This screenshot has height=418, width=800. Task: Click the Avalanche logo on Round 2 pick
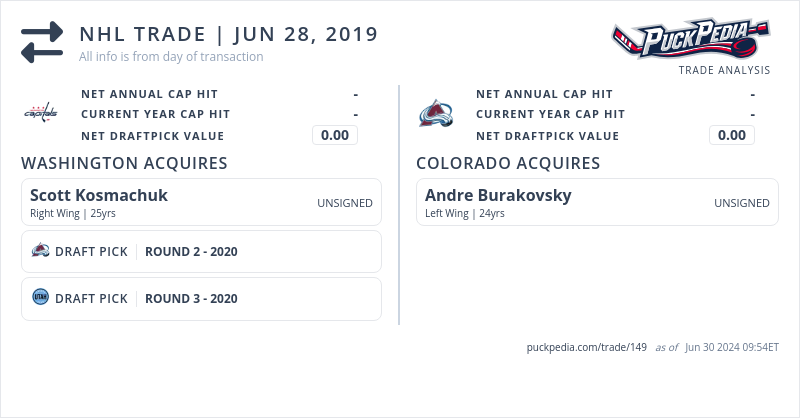[41, 251]
